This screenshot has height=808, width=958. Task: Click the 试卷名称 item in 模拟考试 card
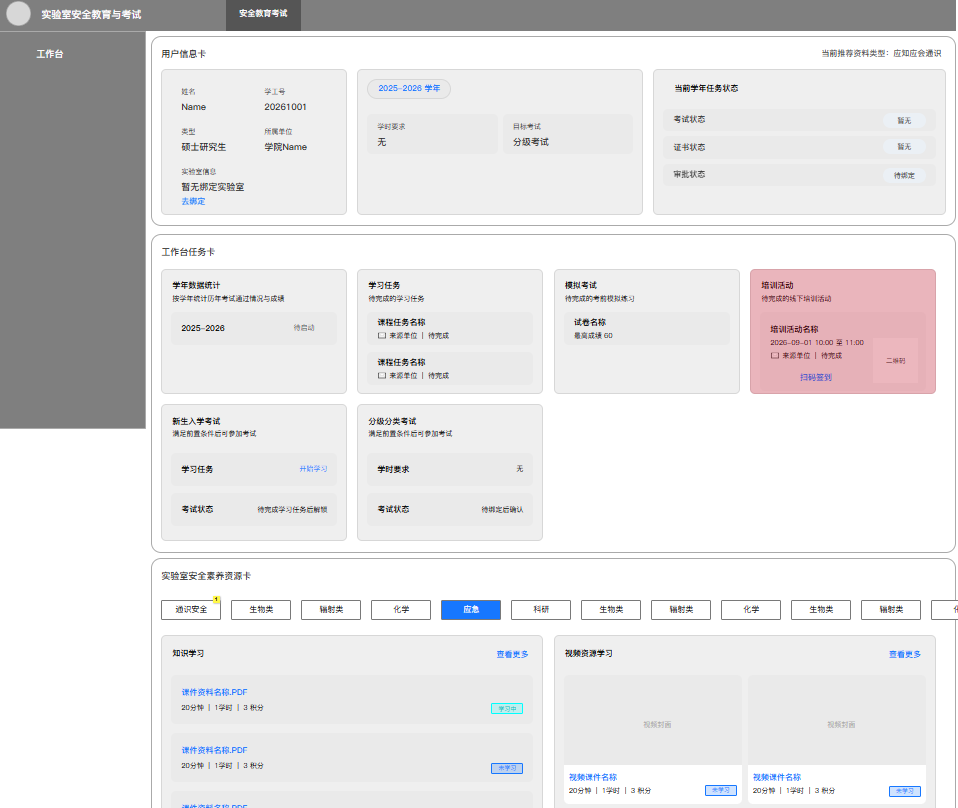coord(646,328)
